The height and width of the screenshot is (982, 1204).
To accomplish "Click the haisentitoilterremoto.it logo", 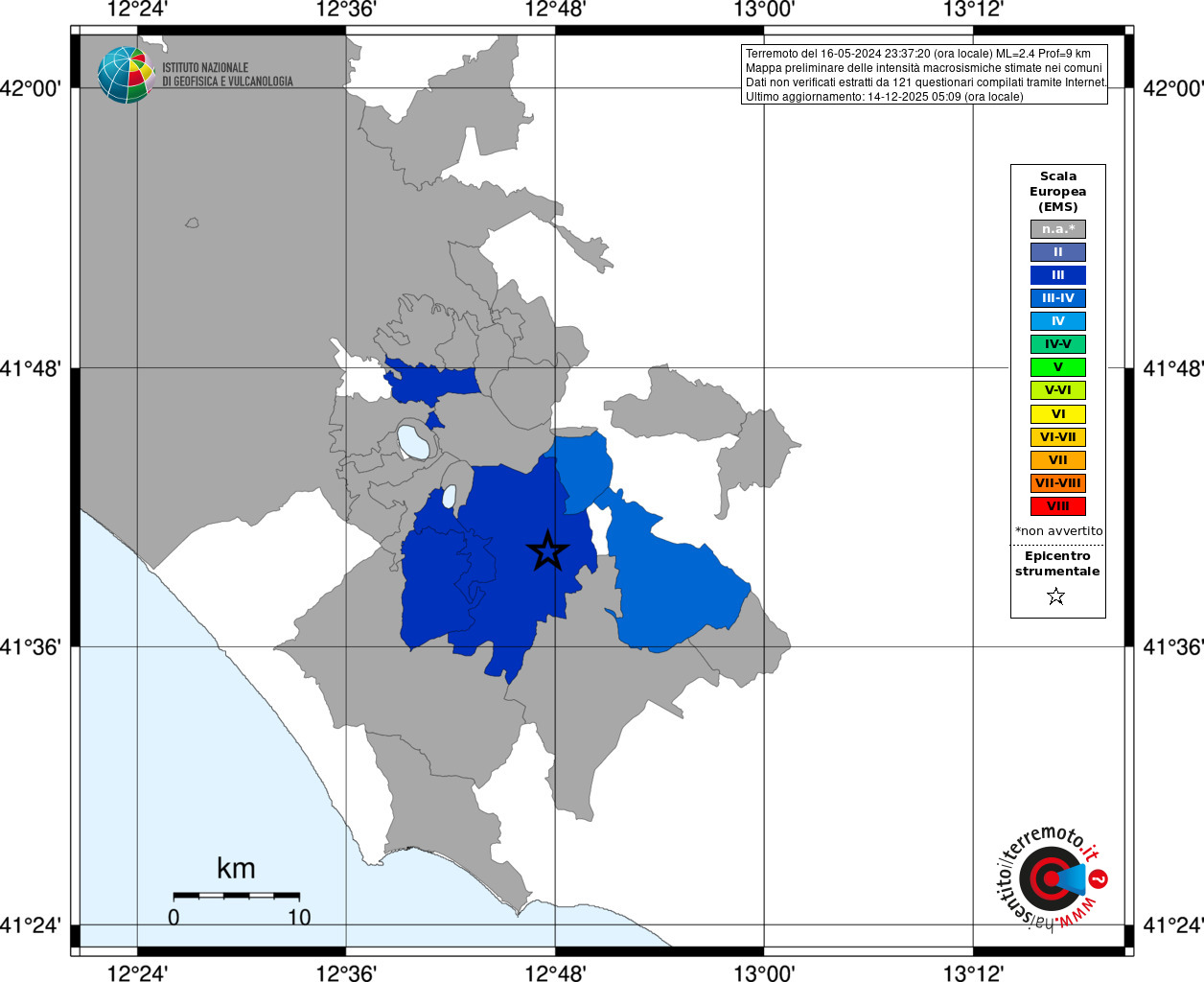I will [1052, 877].
